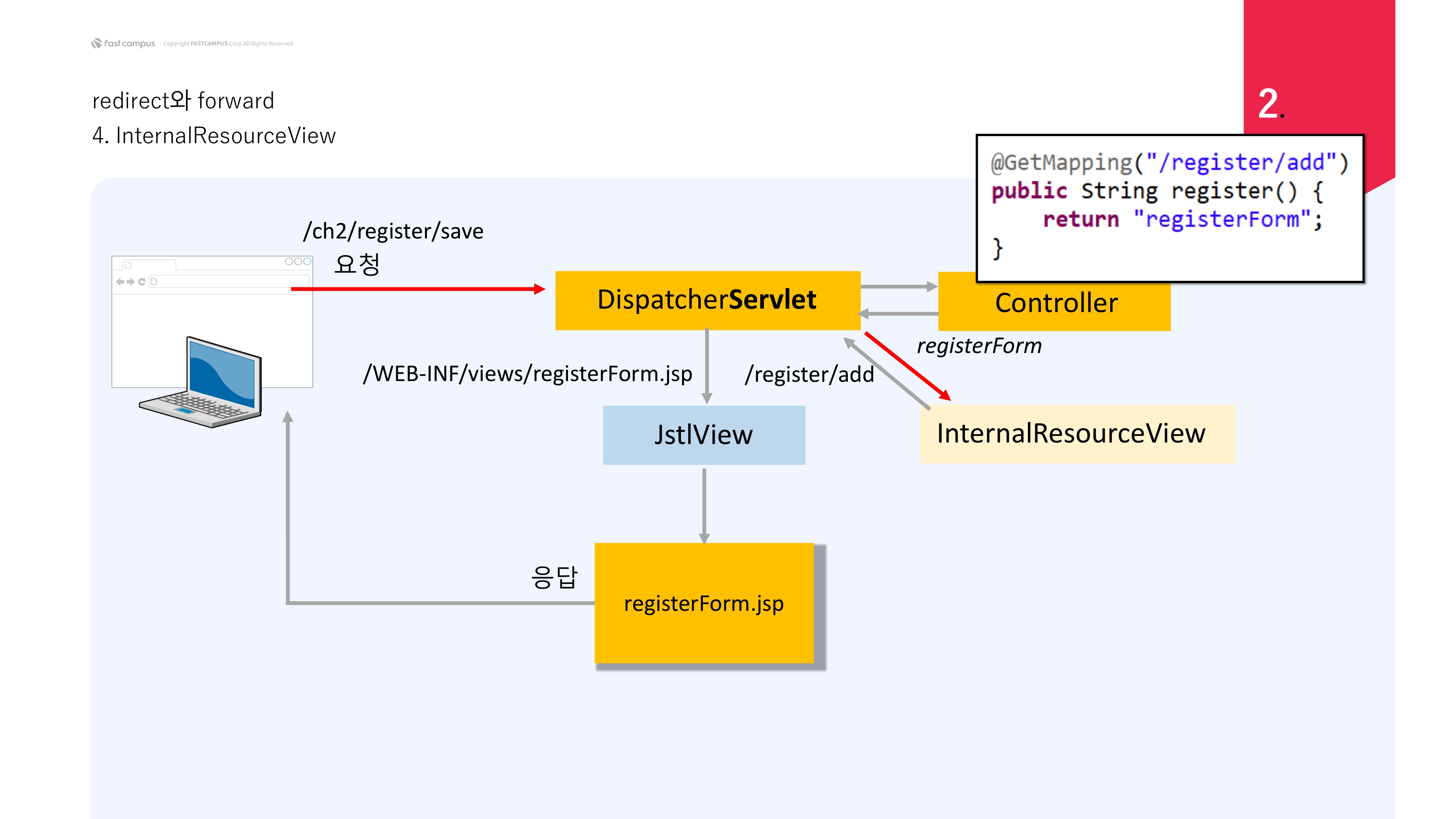
Task: Click the /ch2/register/save request label
Action: click(394, 231)
